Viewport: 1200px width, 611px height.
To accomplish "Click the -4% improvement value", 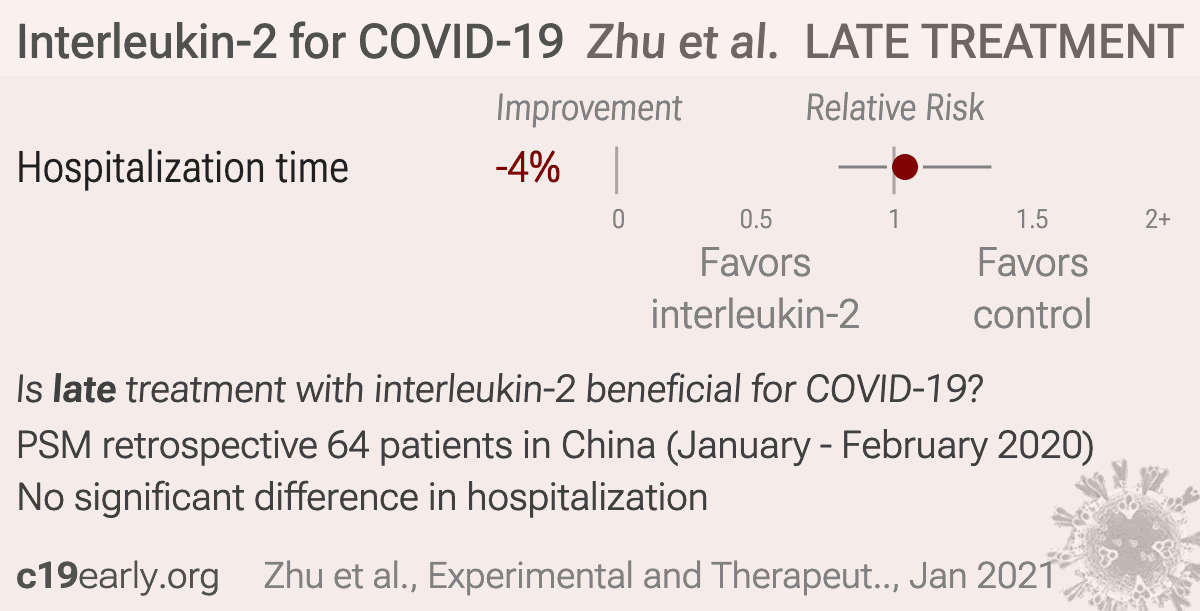I will [x=527, y=168].
